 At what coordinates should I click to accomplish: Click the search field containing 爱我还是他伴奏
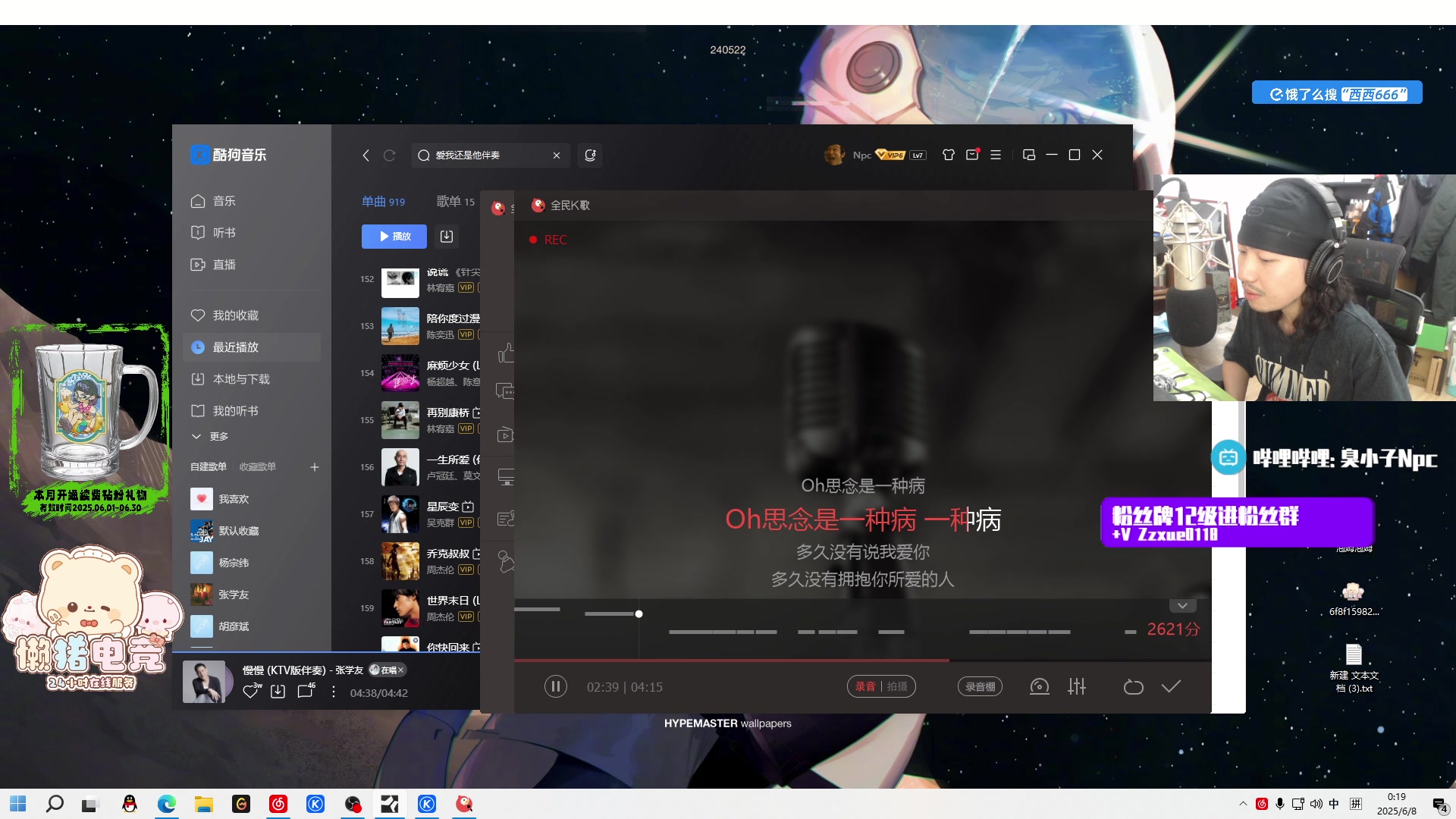(x=491, y=155)
